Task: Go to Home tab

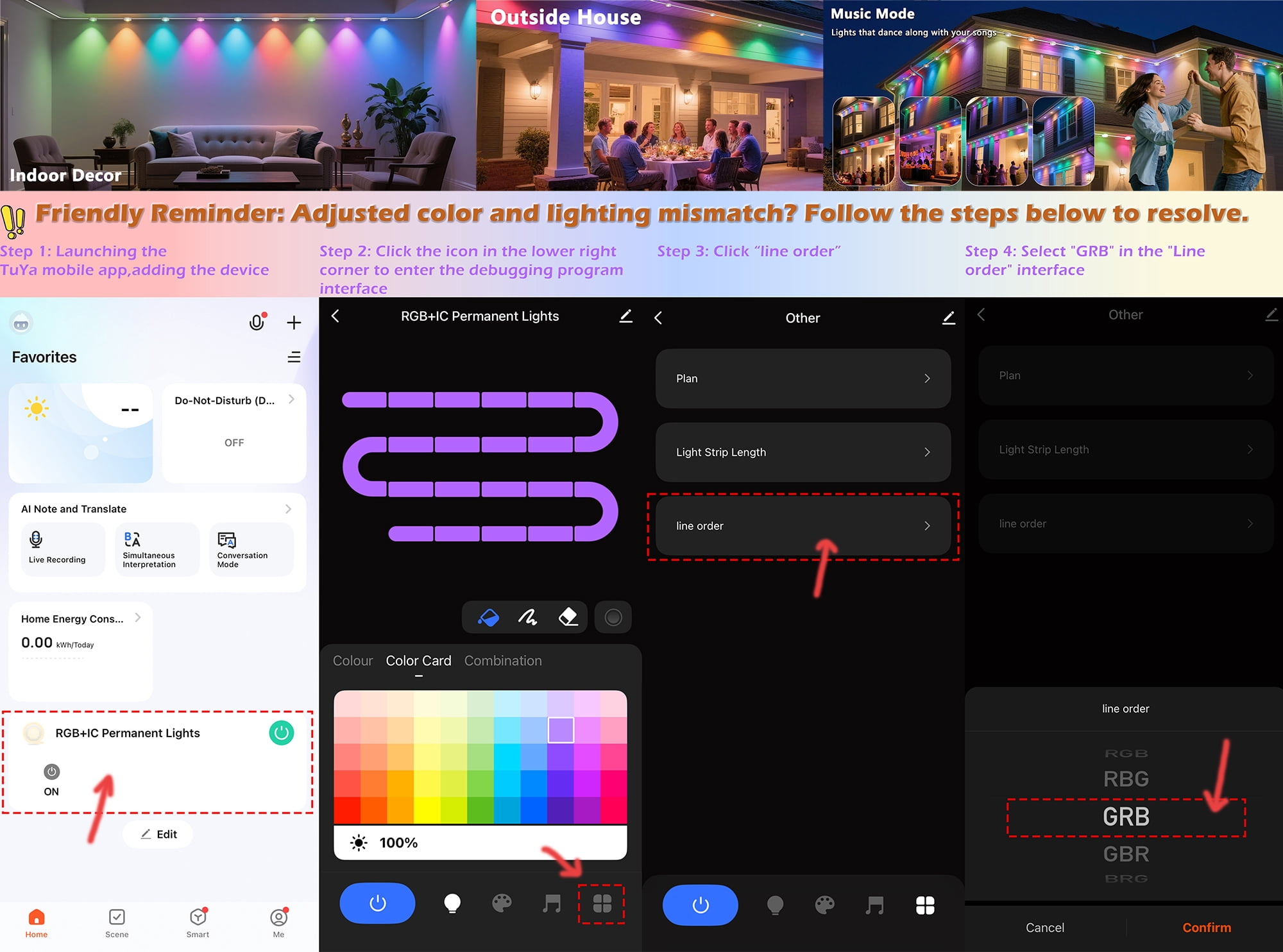Action: point(37,923)
